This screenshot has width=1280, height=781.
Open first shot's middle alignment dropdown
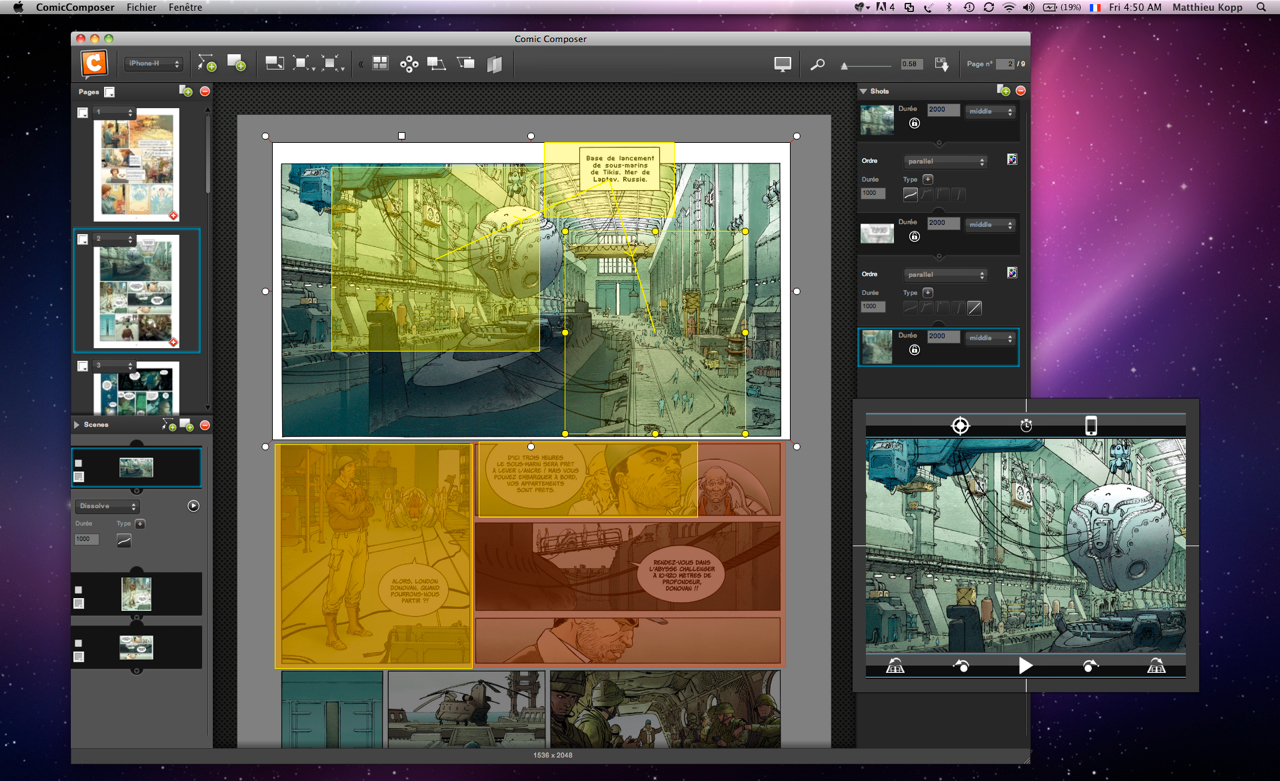(990, 112)
